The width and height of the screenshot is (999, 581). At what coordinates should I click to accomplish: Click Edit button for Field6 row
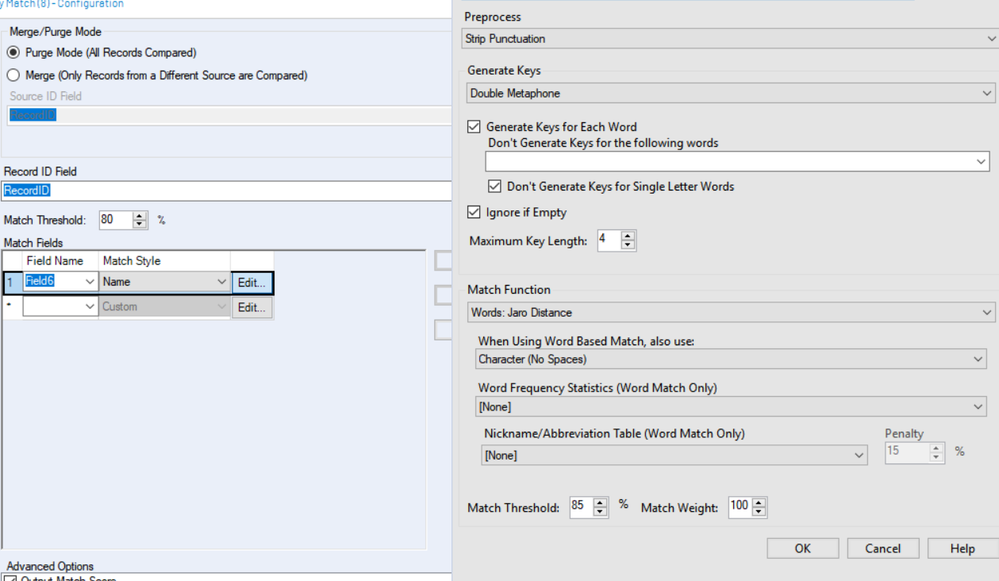[x=252, y=282]
